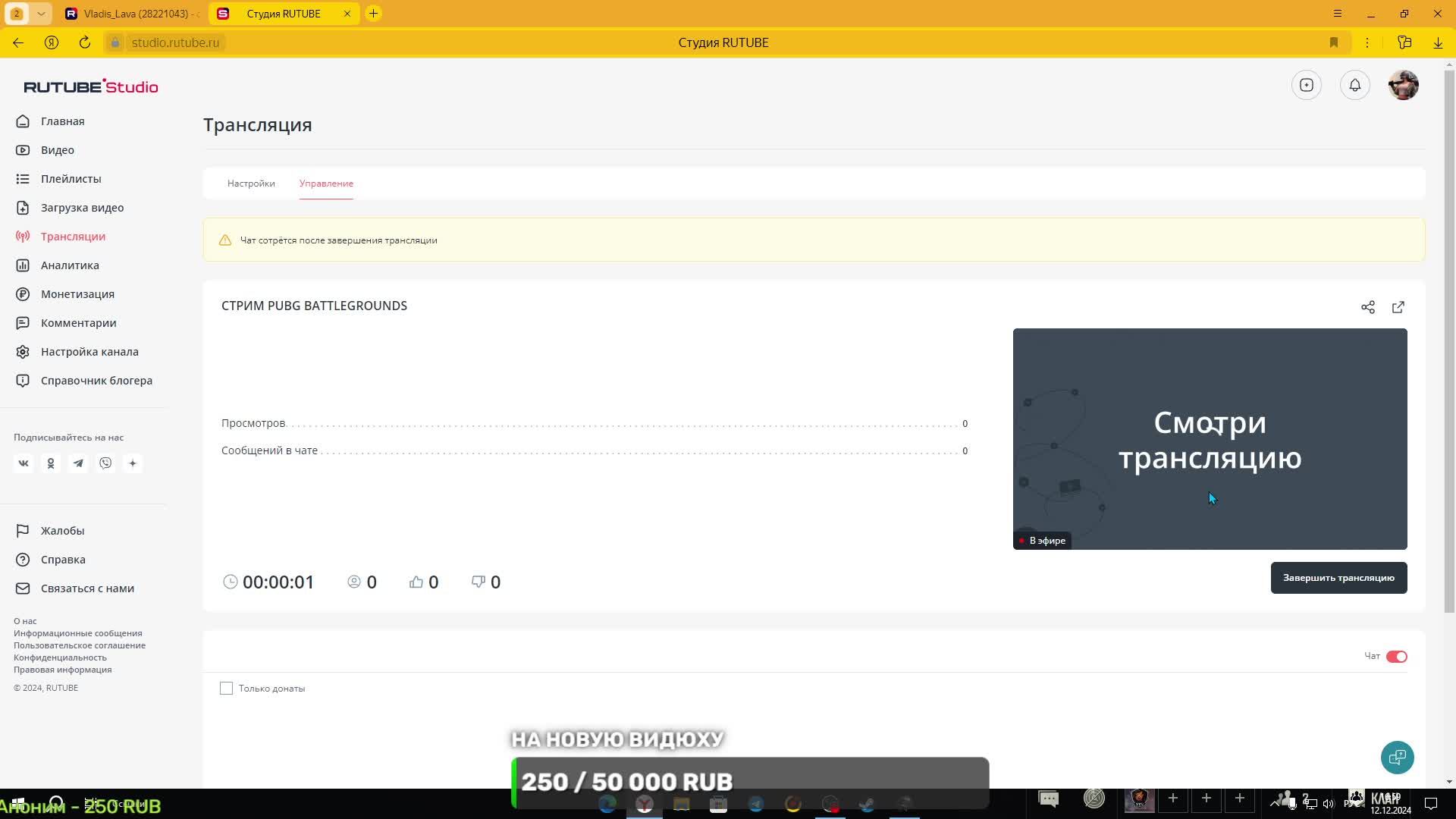
Task: Open Правовая информация link
Action: [62, 670]
